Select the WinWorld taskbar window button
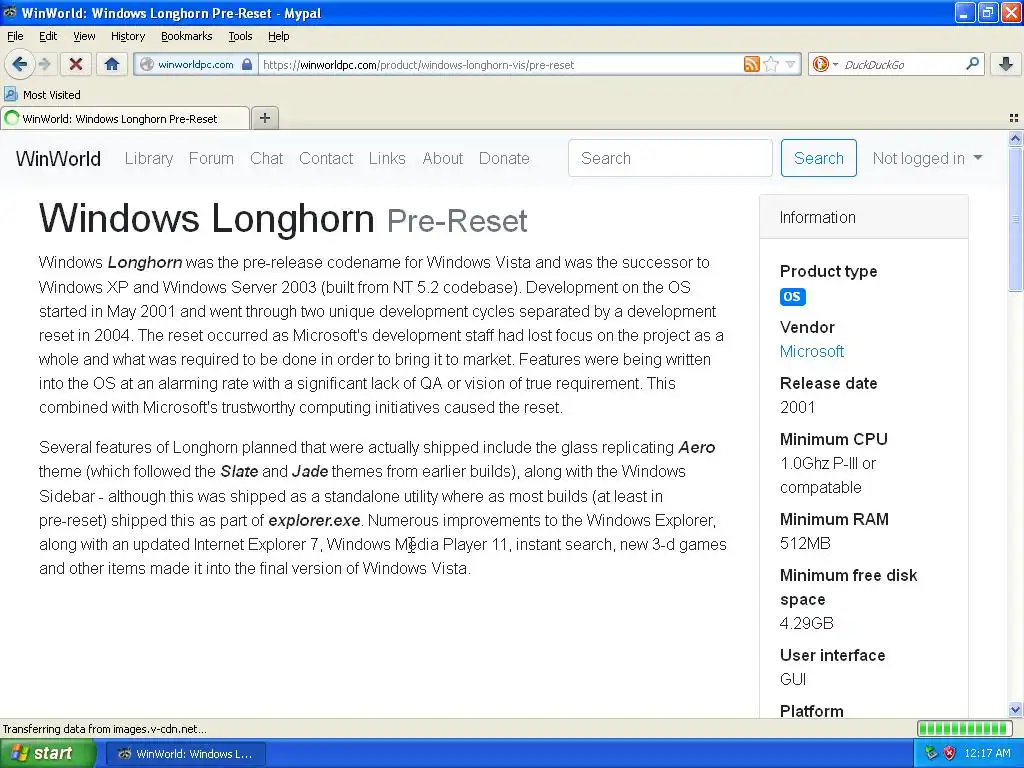Screen dimensions: 1024x768 pos(185,754)
